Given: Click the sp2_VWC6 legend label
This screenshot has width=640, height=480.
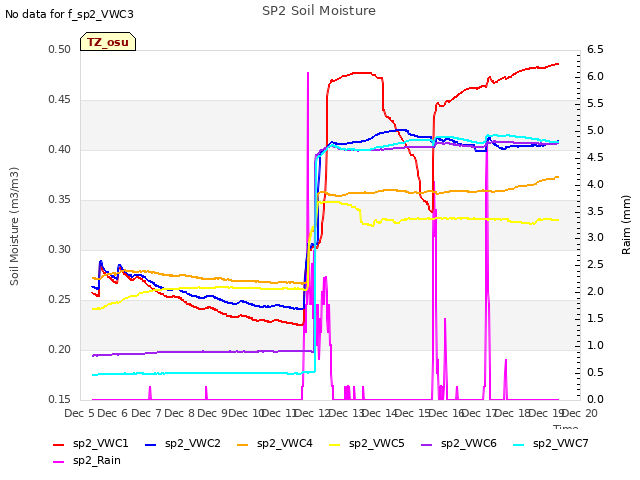Looking at the screenshot, I should click(469, 443).
